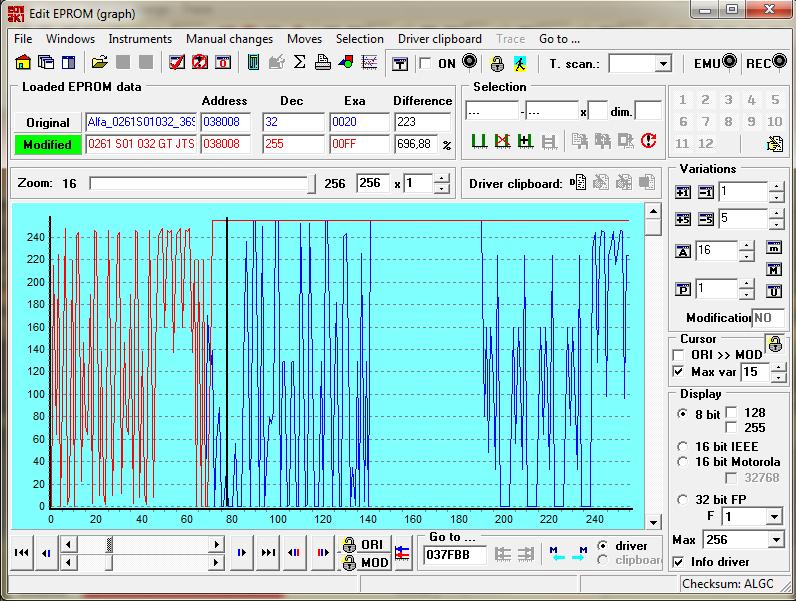796x601 pixels.
Task: Open the F value dropdown
Action: [x=773, y=517]
